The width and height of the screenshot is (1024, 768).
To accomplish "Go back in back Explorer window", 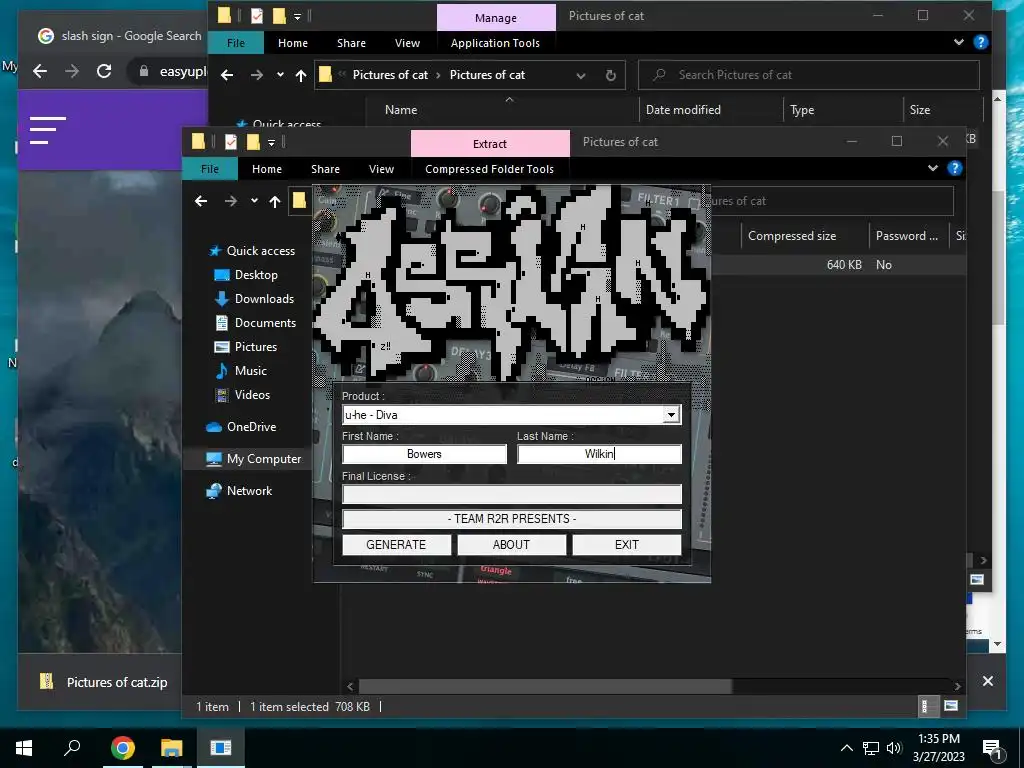I will coord(227,75).
